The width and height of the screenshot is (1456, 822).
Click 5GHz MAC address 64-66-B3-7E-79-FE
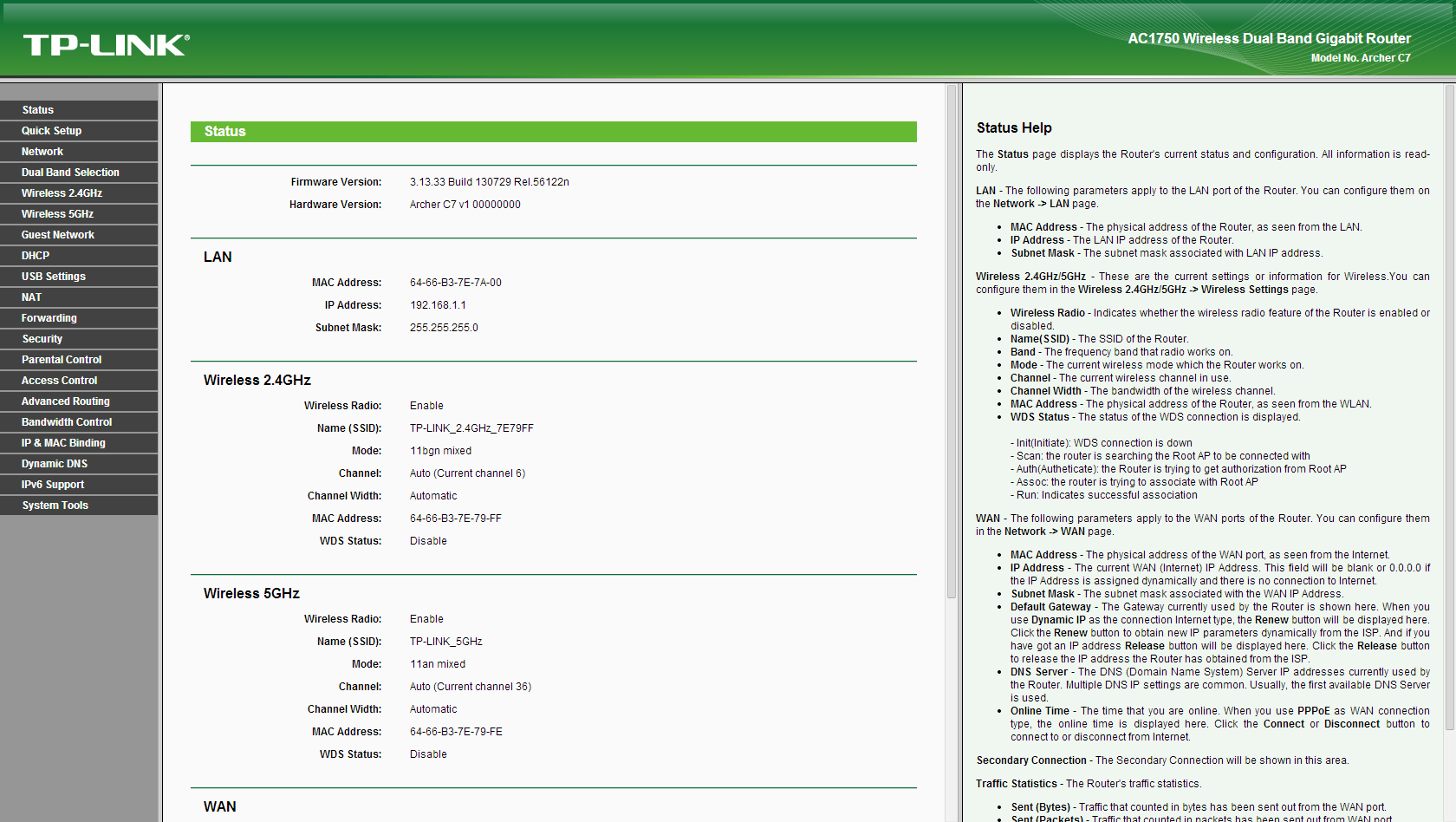pos(456,732)
